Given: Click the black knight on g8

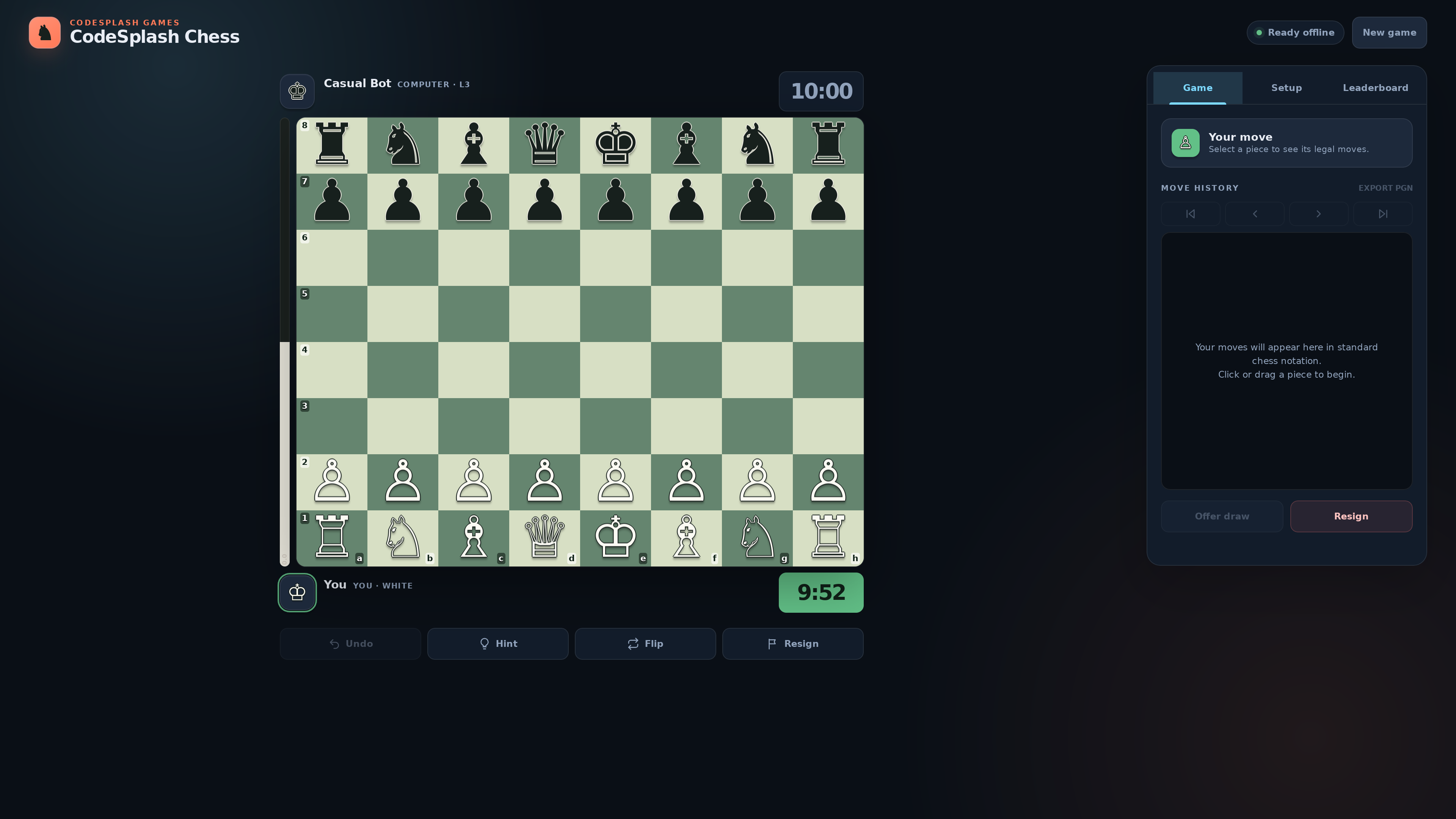Looking at the screenshot, I should pyautogui.click(x=757, y=145).
